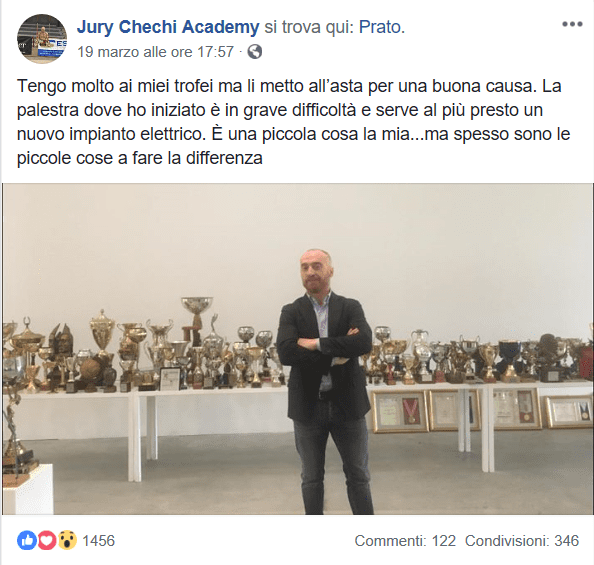The height and width of the screenshot is (565, 594).
Task: Open the three-dots post options menu
Action: (572, 24)
